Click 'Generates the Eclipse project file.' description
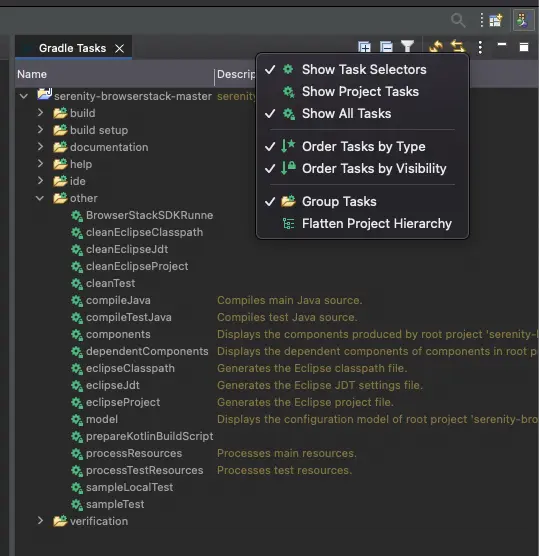 [305, 403]
